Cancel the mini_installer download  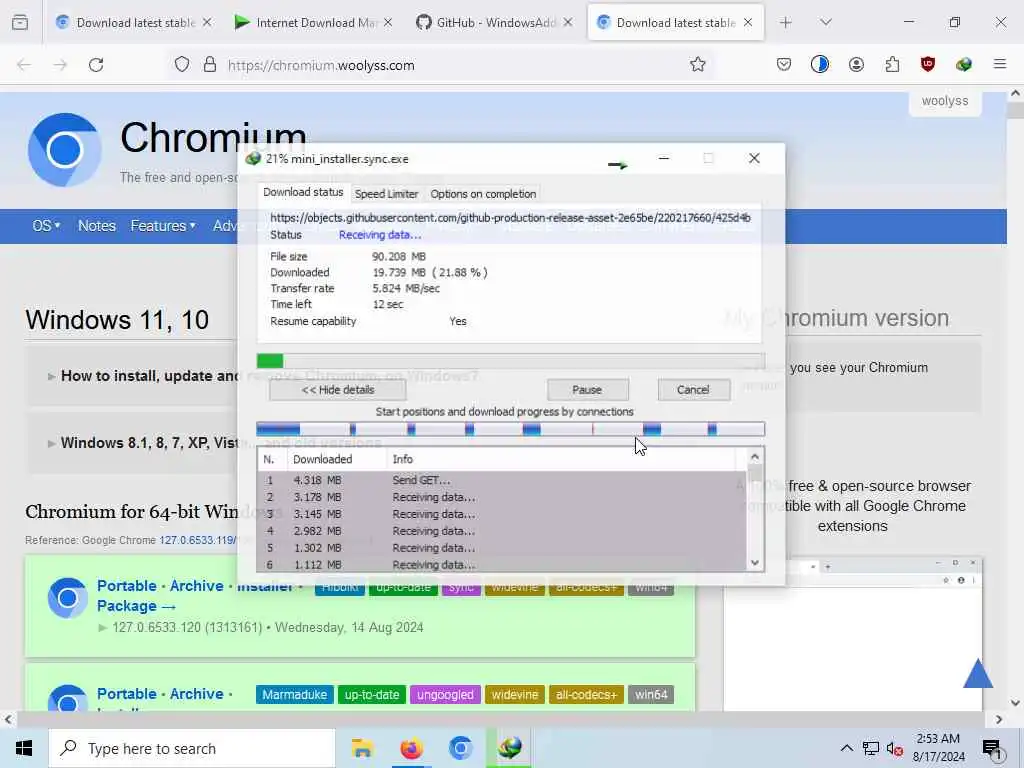tap(693, 390)
